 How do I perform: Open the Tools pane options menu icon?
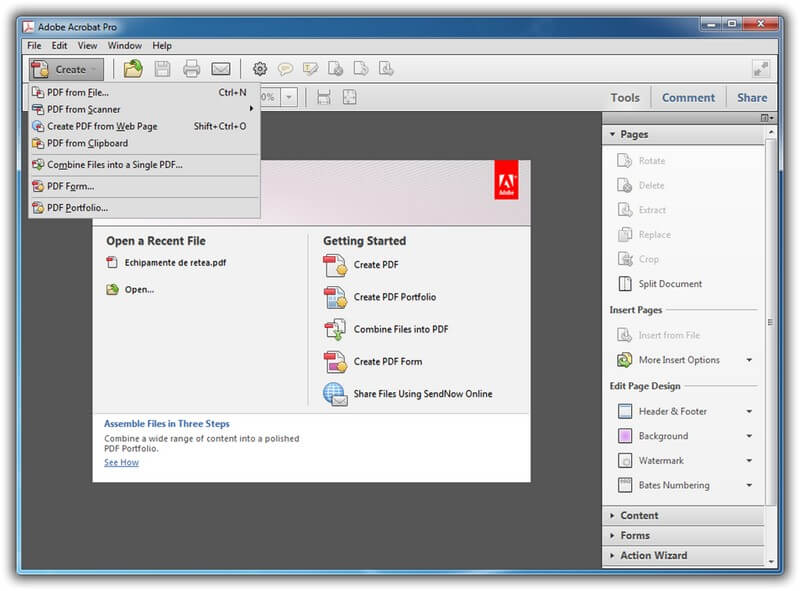point(767,118)
